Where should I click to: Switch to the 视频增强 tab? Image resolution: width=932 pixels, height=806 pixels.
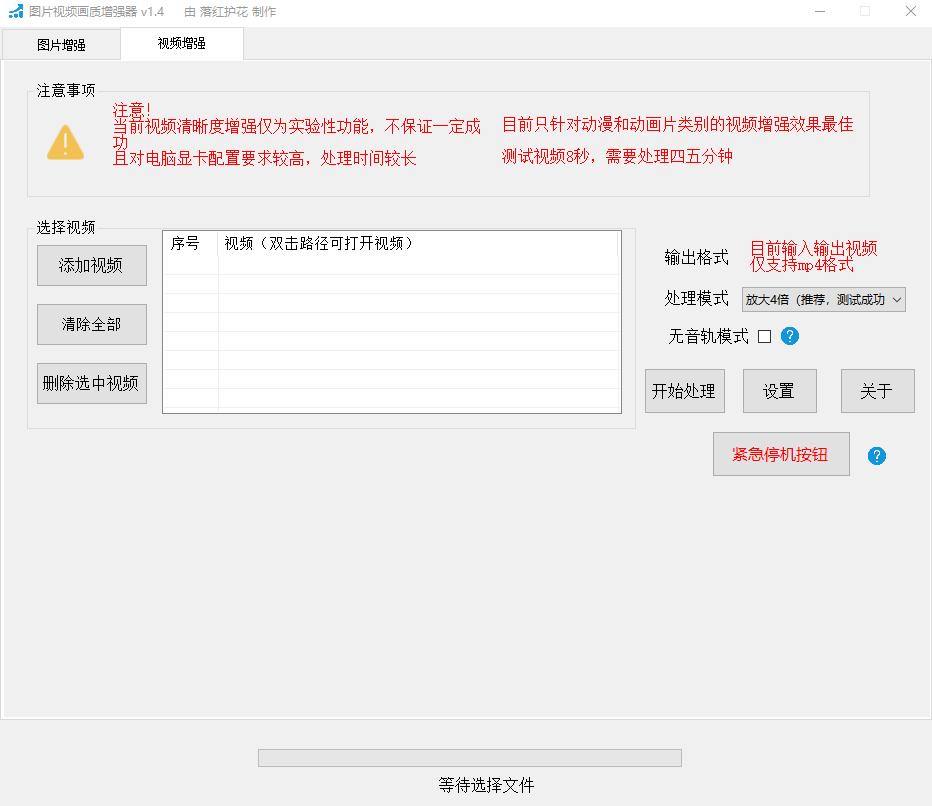(182, 45)
